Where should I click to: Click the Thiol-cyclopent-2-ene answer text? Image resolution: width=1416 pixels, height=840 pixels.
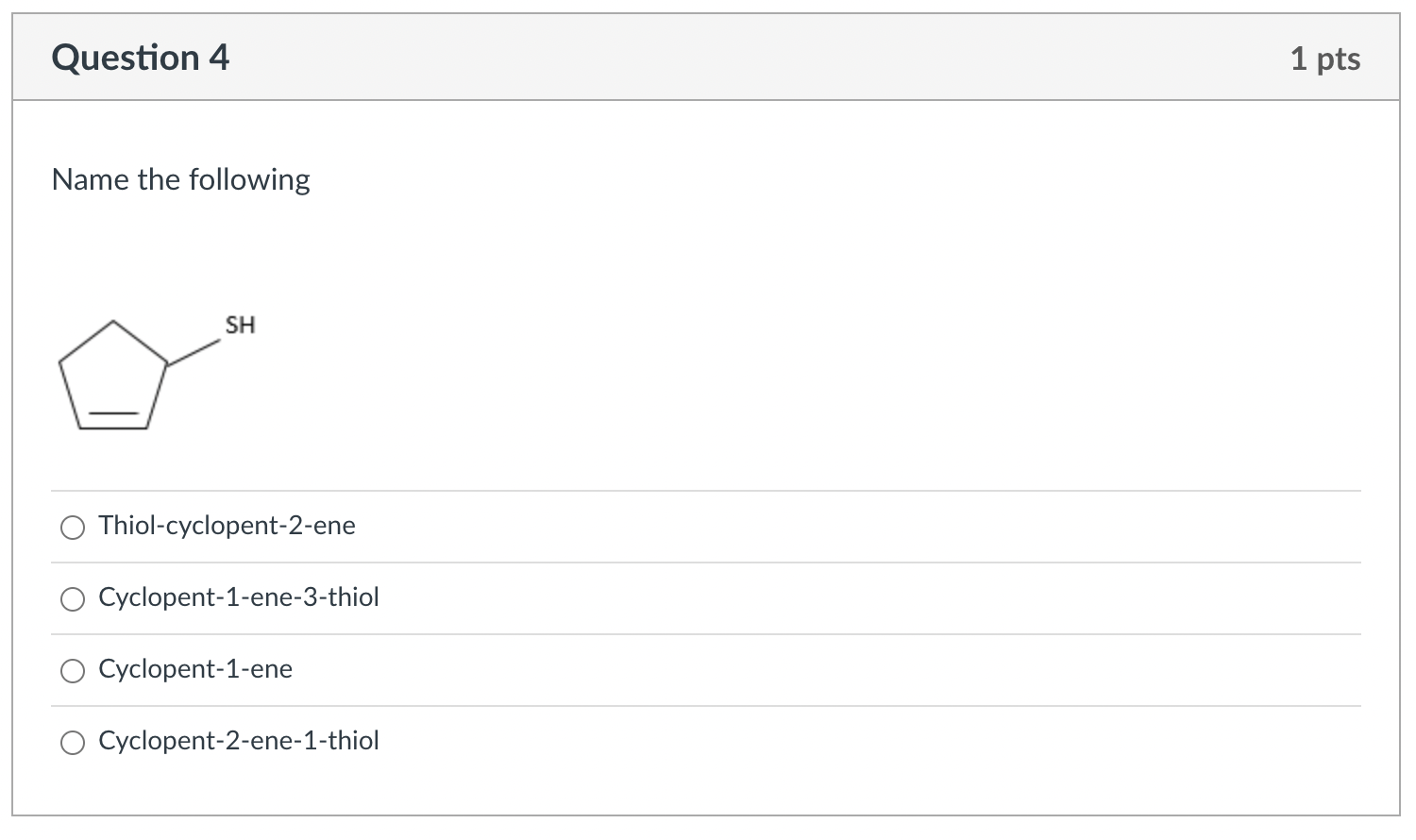click(227, 526)
